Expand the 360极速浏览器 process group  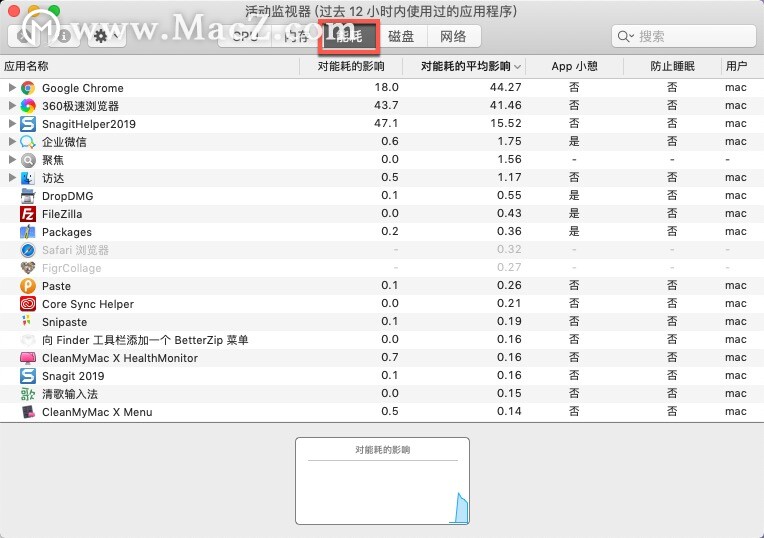[x=12, y=105]
